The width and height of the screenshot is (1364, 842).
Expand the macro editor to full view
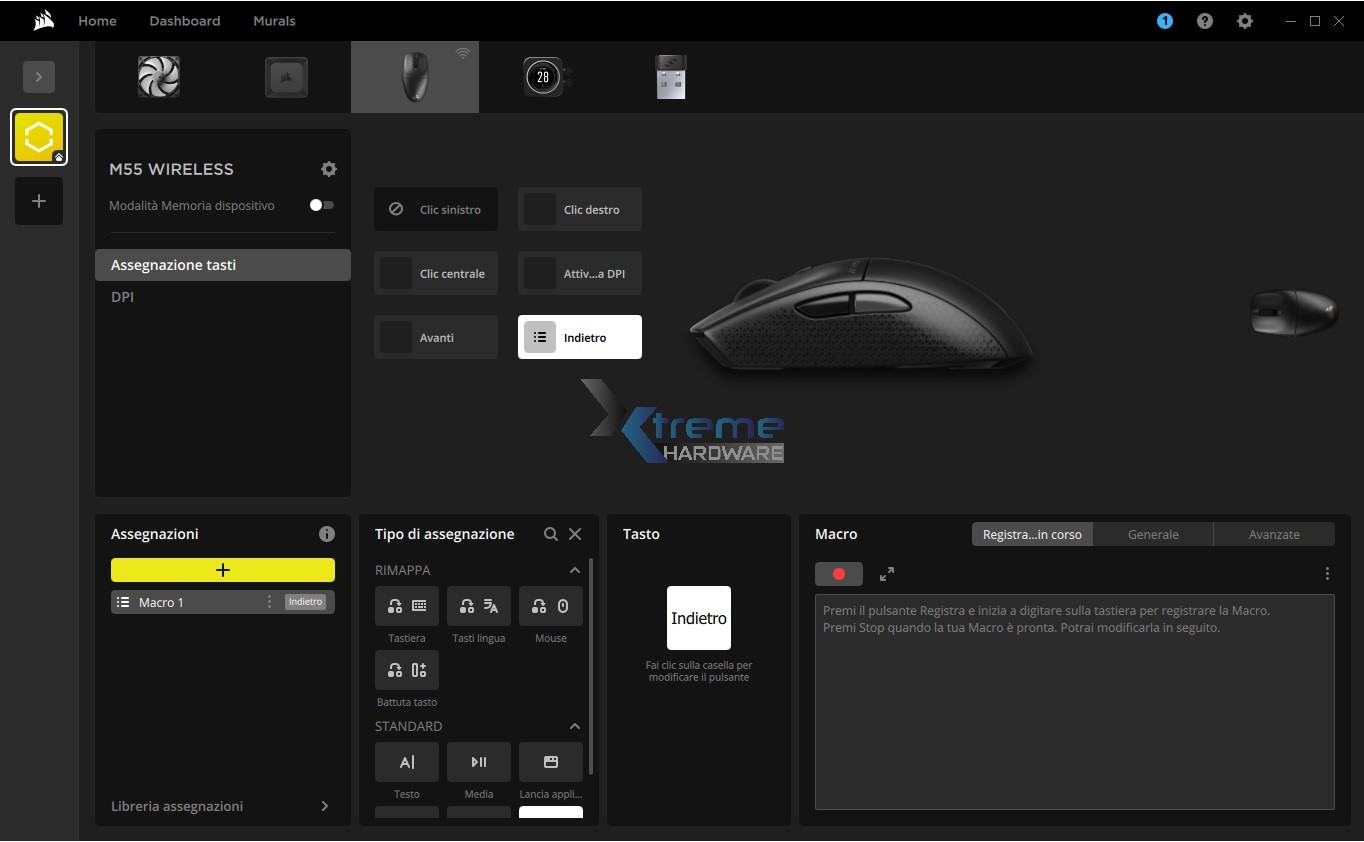pyautogui.click(x=887, y=574)
